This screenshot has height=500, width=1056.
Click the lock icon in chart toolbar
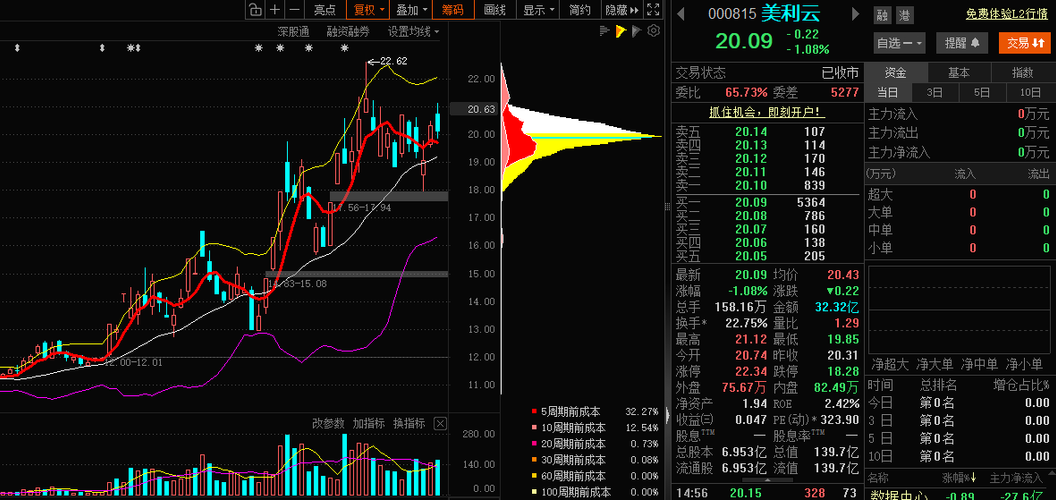click(255, 9)
